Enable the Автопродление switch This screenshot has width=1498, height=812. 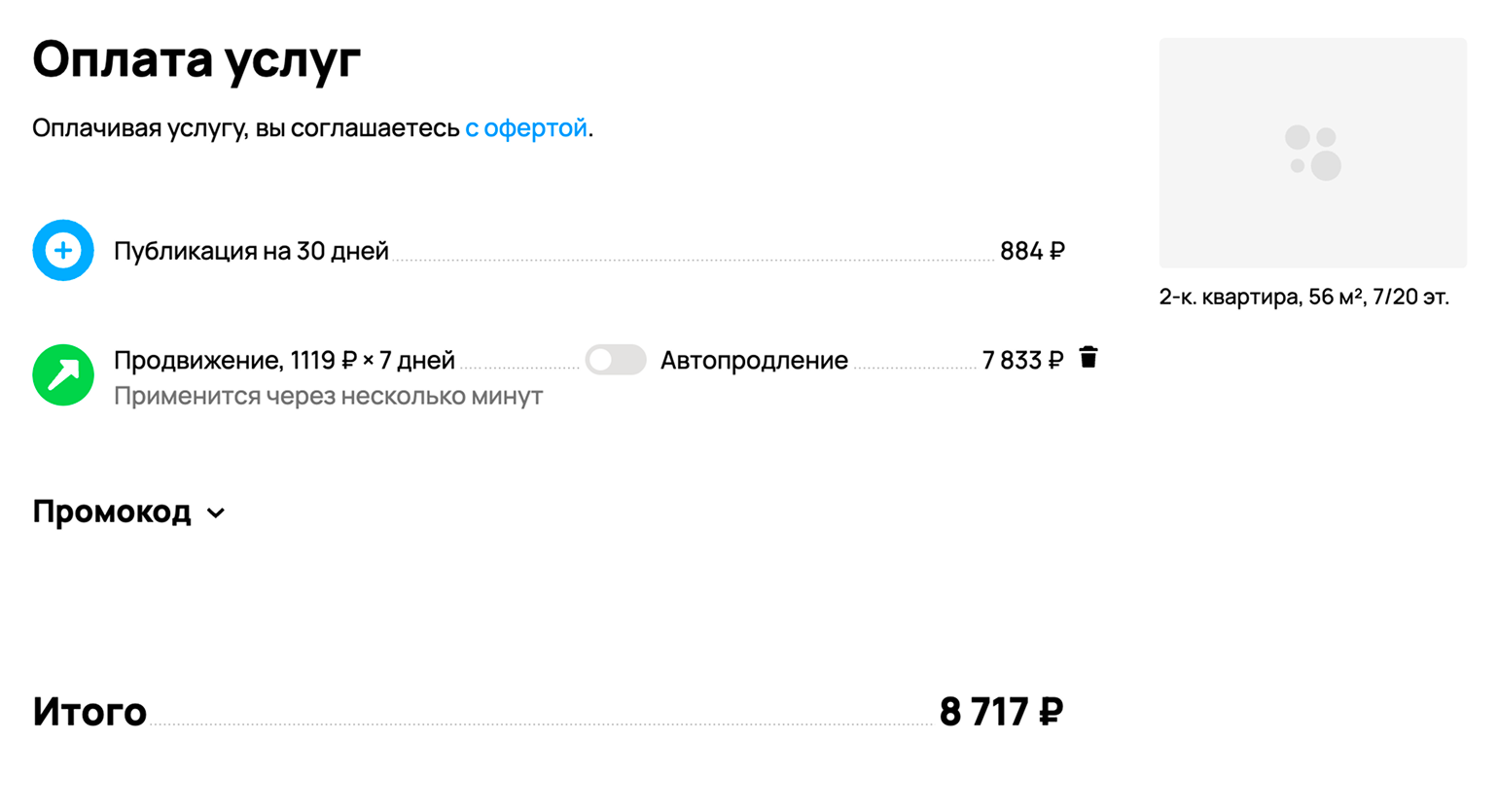[616, 360]
